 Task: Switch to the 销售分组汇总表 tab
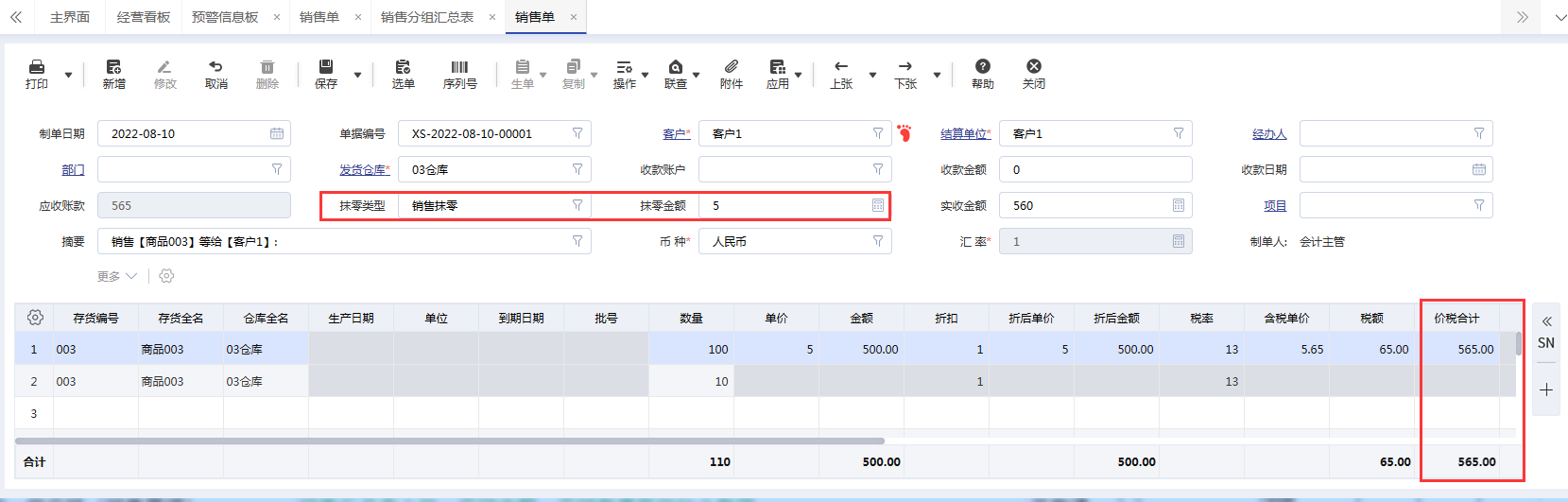[426, 17]
